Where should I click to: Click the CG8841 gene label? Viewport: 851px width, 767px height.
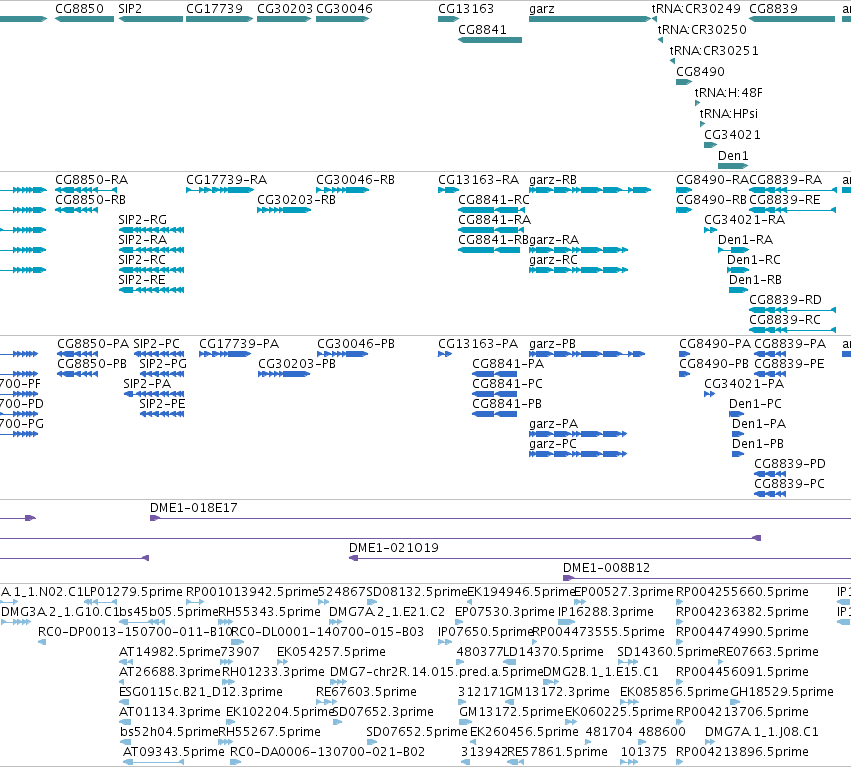(482, 29)
